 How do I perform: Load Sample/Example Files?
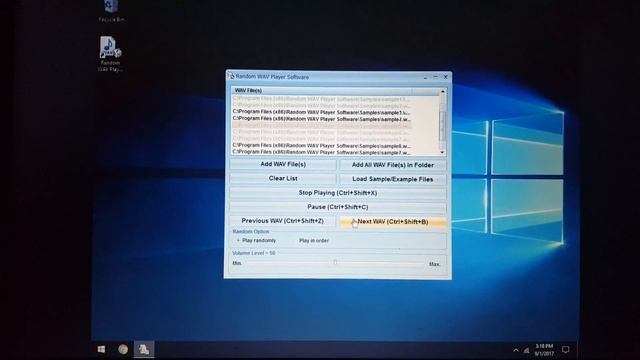point(393,179)
